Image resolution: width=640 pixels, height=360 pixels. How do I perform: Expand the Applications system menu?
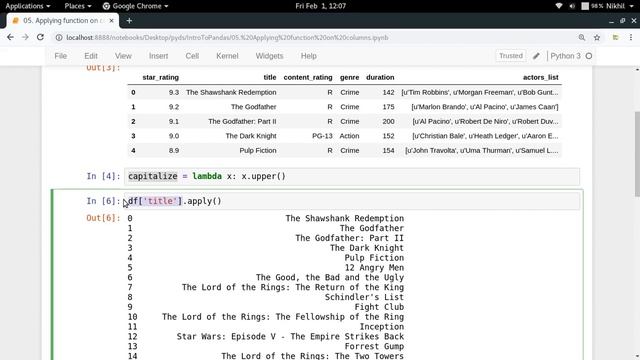click(27, 6)
